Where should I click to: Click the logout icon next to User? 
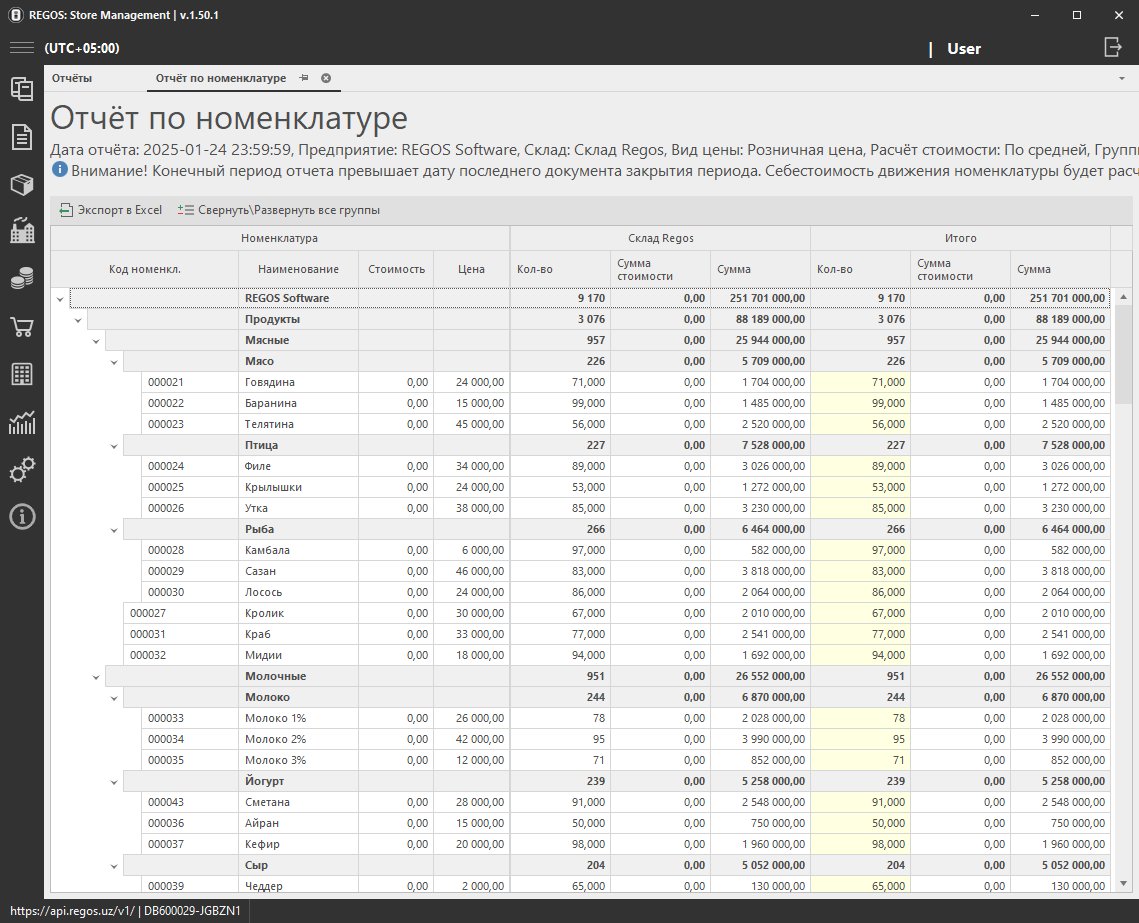(x=1113, y=47)
